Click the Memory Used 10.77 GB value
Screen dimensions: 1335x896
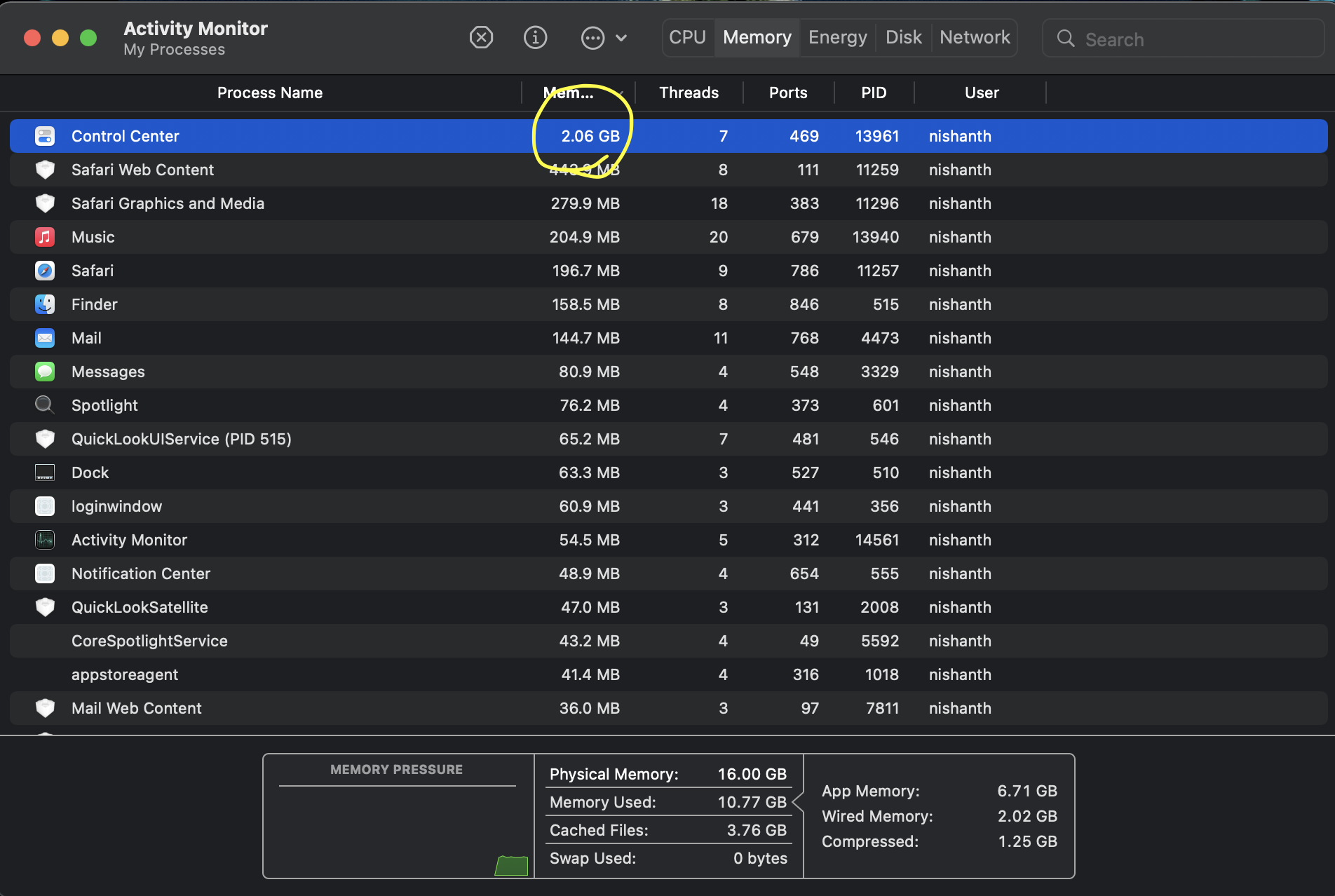pos(752,802)
